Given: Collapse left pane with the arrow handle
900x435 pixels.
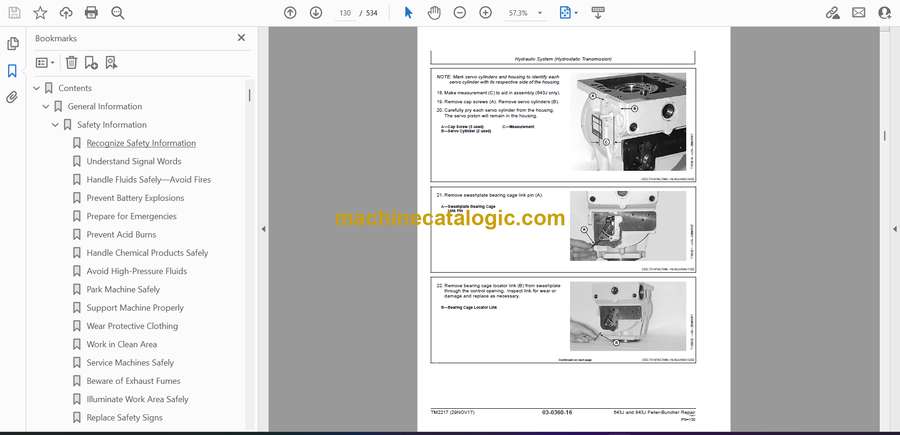Looking at the screenshot, I should [x=263, y=229].
